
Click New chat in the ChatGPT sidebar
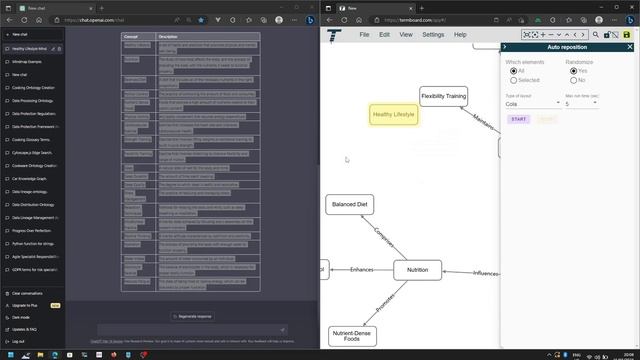33,35
